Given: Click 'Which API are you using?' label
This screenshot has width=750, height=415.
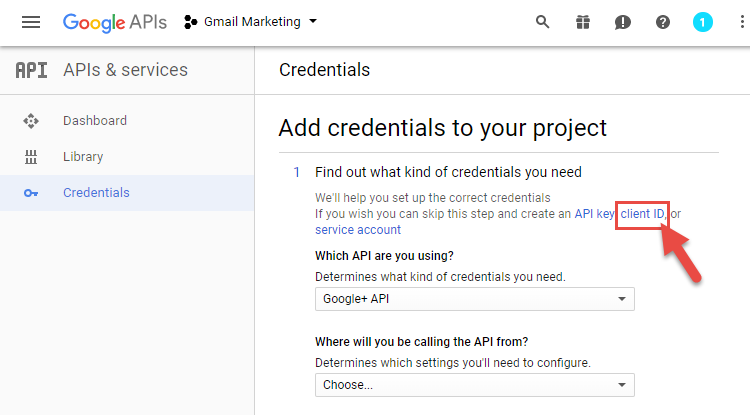Looking at the screenshot, I should click(x=384, y=256).
